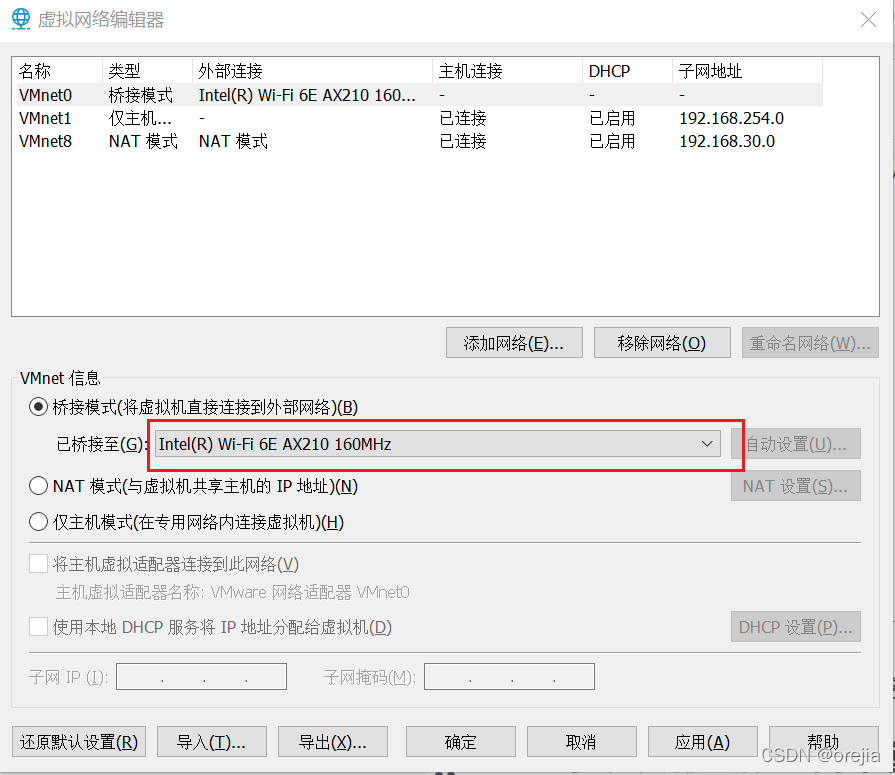Open the bridged-to adapter dropdown

pos(438,443)
